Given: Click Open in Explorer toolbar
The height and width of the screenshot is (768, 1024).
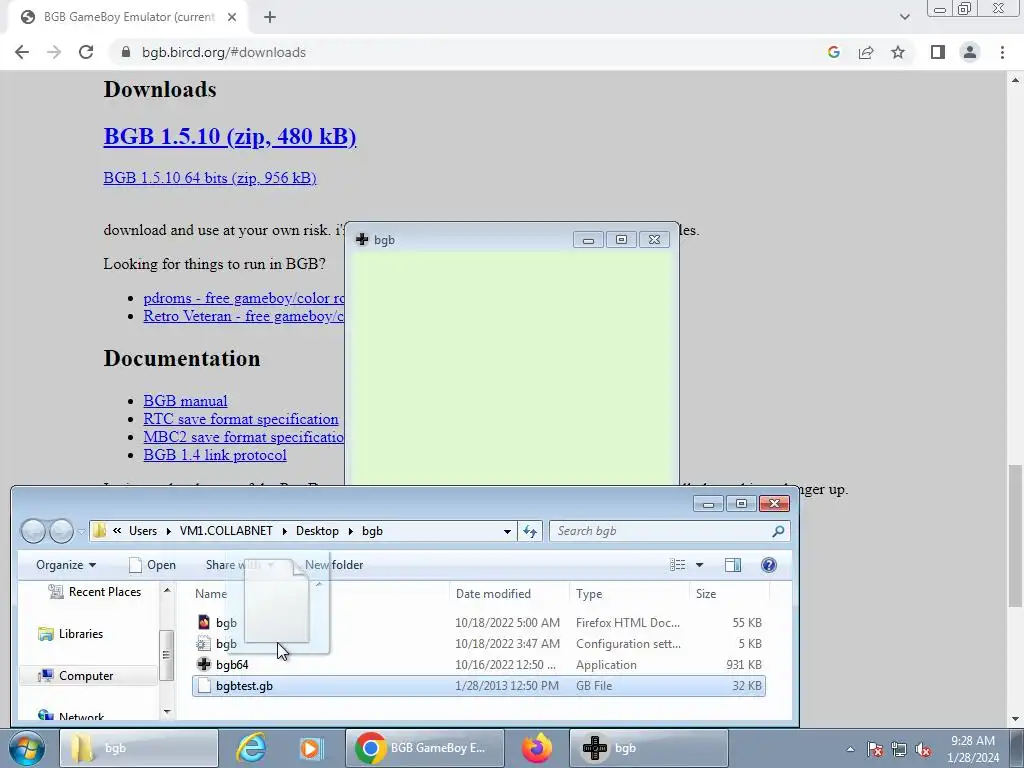Looking at the screenshot, I should tap(152, 565).
